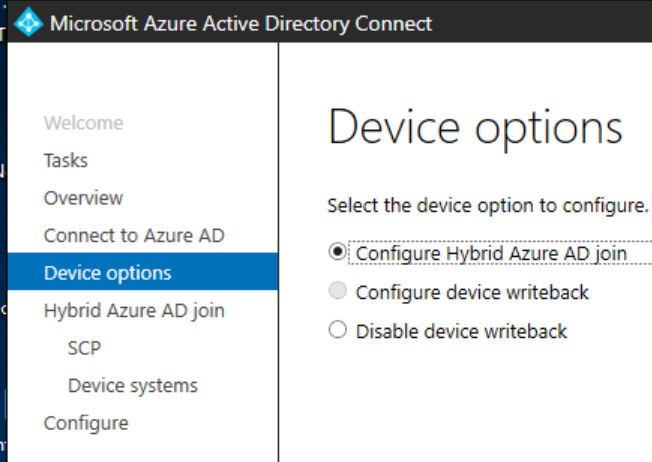The image size is (652, 462).
Task: Go to the Configure step
Action: tap(86, 423)
